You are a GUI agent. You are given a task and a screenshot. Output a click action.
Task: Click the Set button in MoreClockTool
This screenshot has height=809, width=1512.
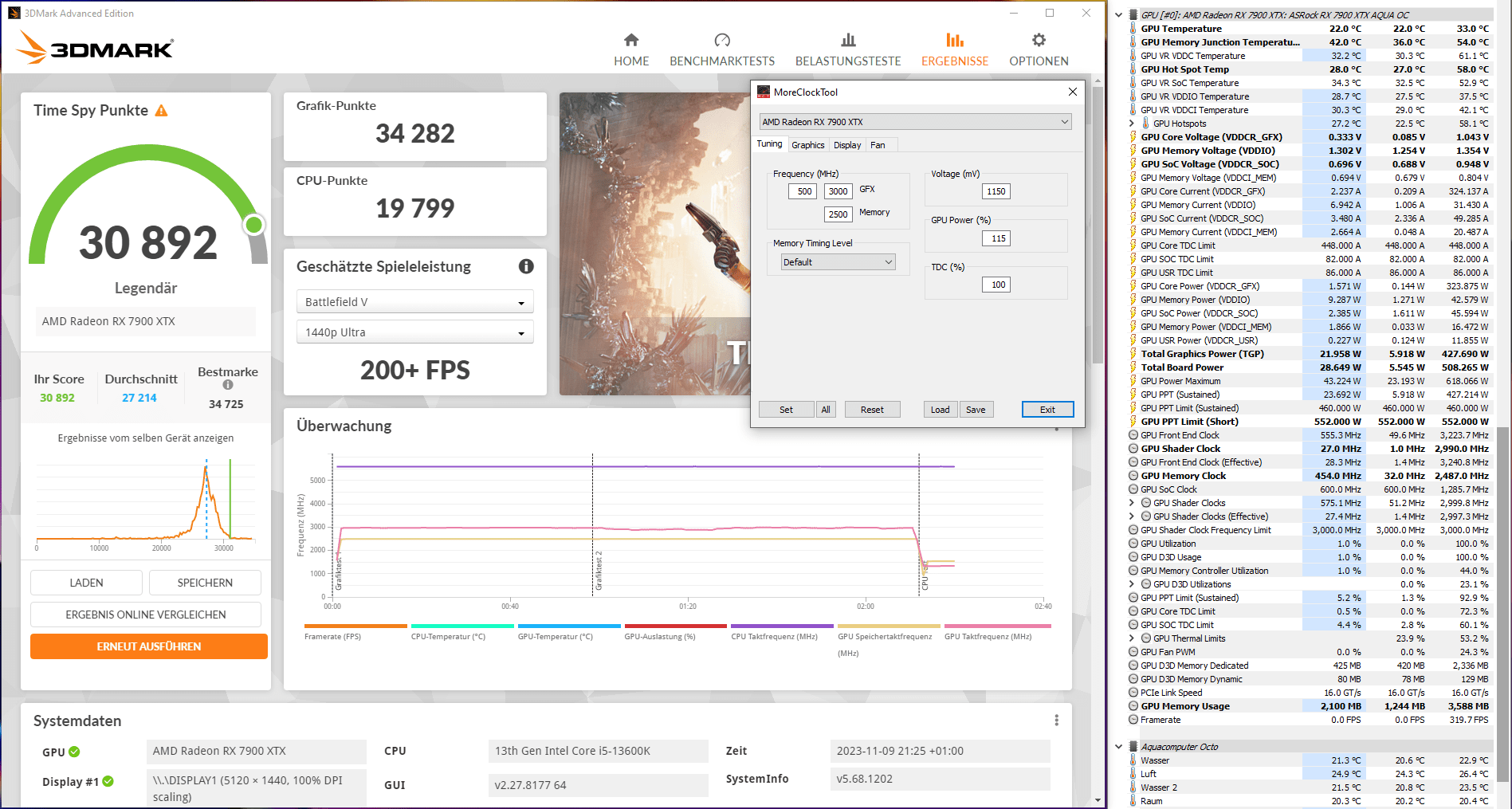[x=786, y=410]
